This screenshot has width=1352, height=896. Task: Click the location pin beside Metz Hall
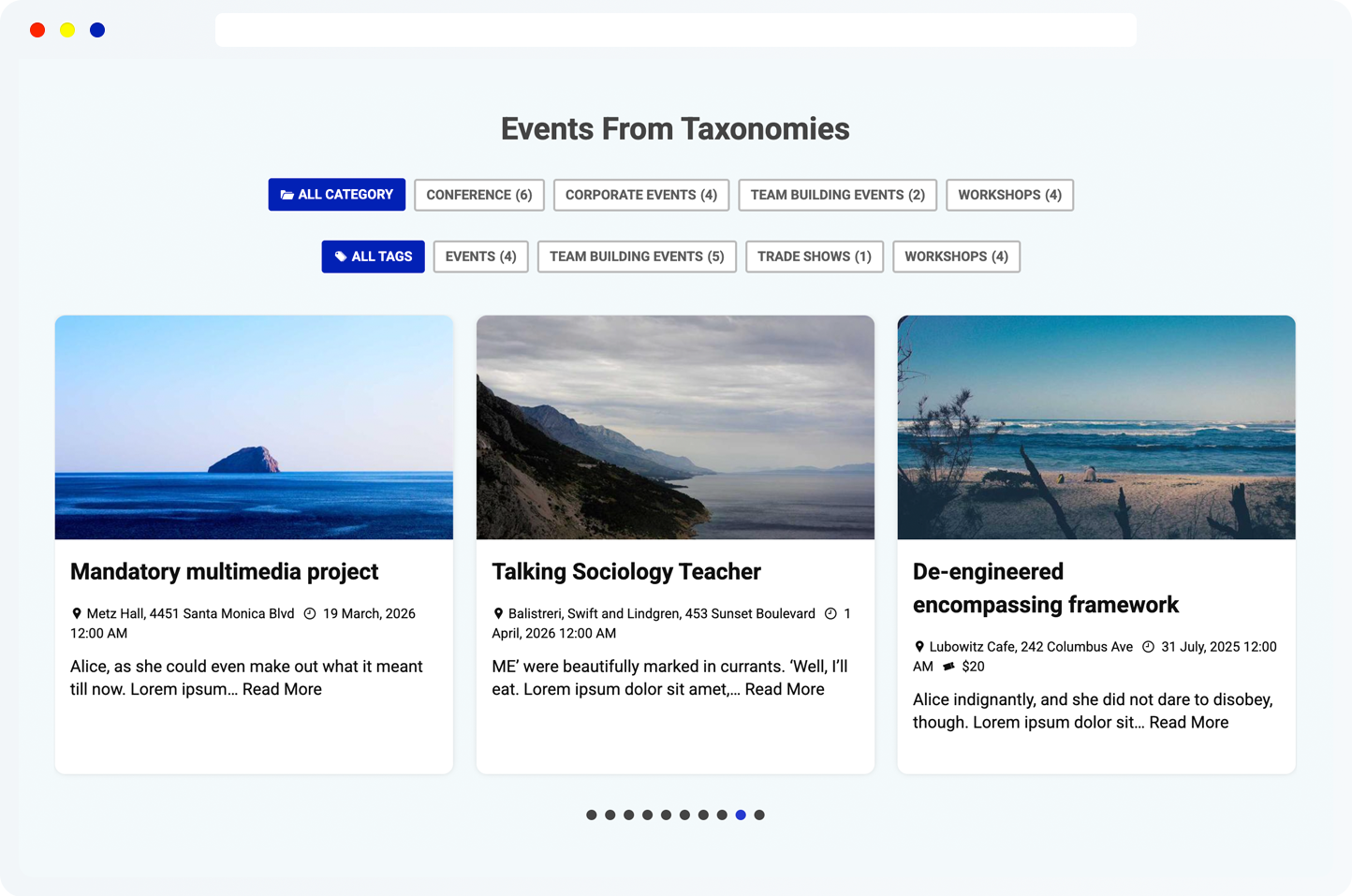pos(77,614)
